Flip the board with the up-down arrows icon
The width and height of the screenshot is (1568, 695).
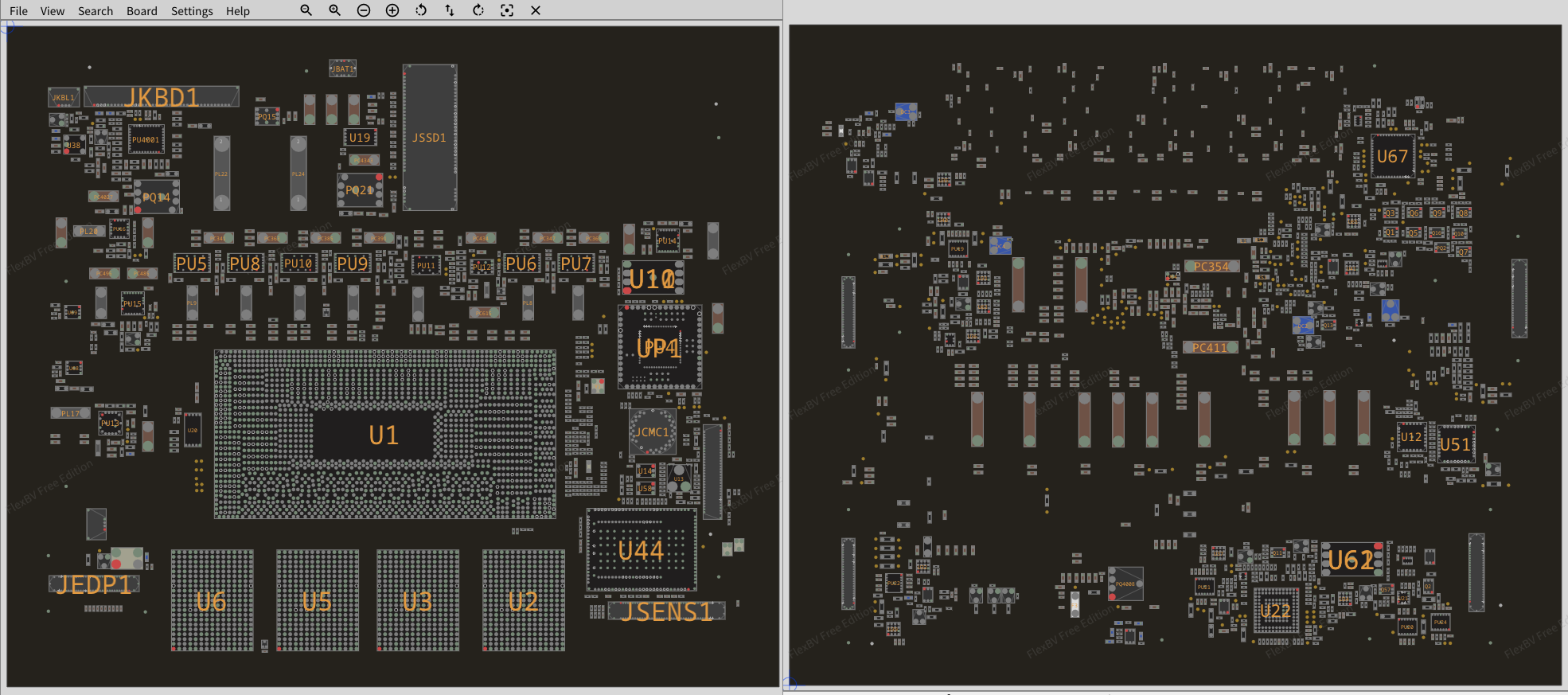[x=450, y=10]
